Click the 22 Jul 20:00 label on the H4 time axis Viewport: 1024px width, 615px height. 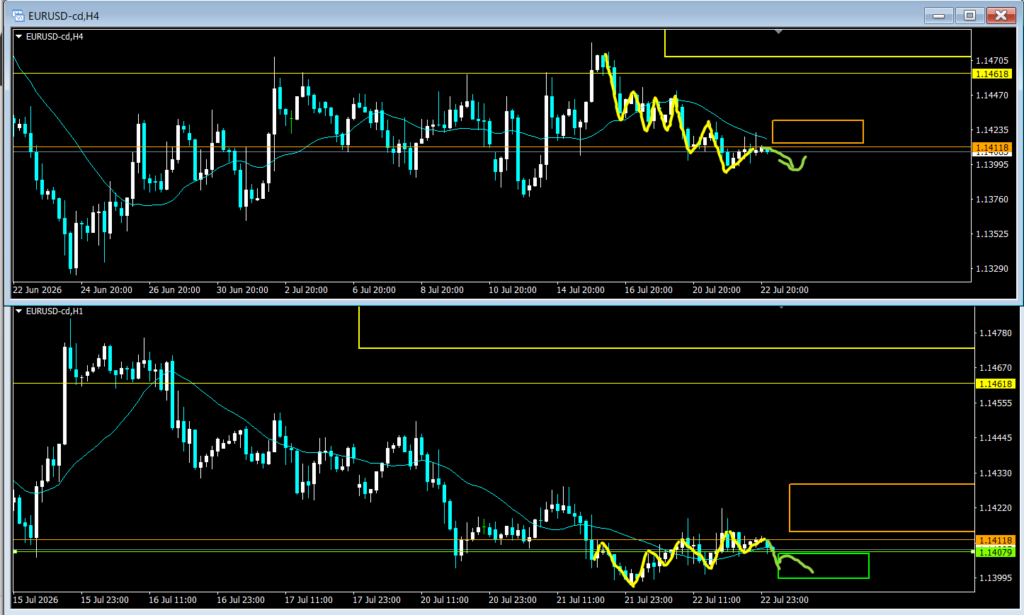[x=784, y=290]
